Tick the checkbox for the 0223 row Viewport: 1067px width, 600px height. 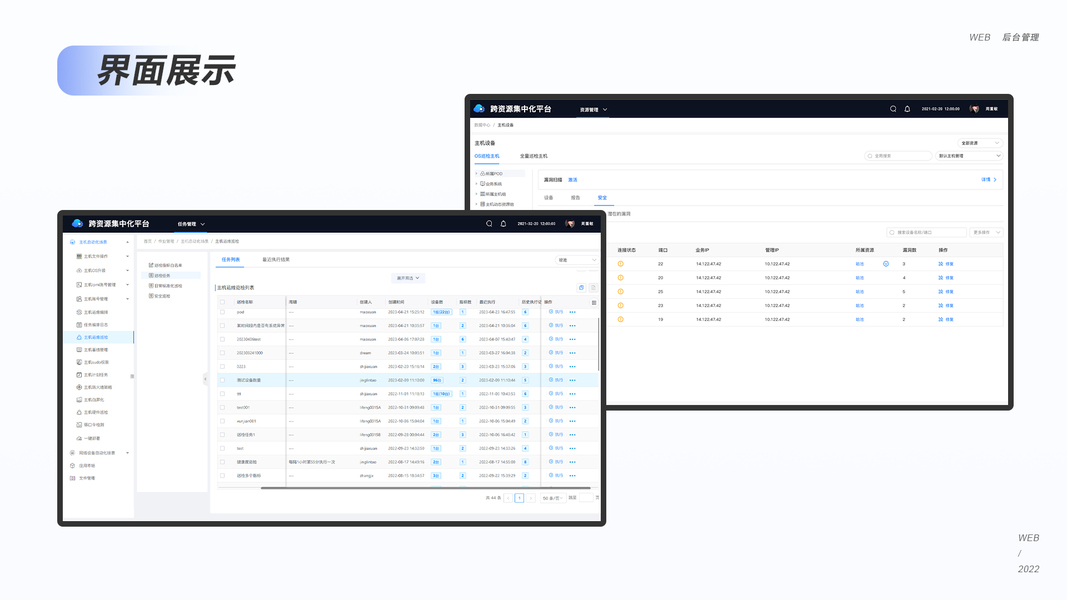tap(223, 367)
